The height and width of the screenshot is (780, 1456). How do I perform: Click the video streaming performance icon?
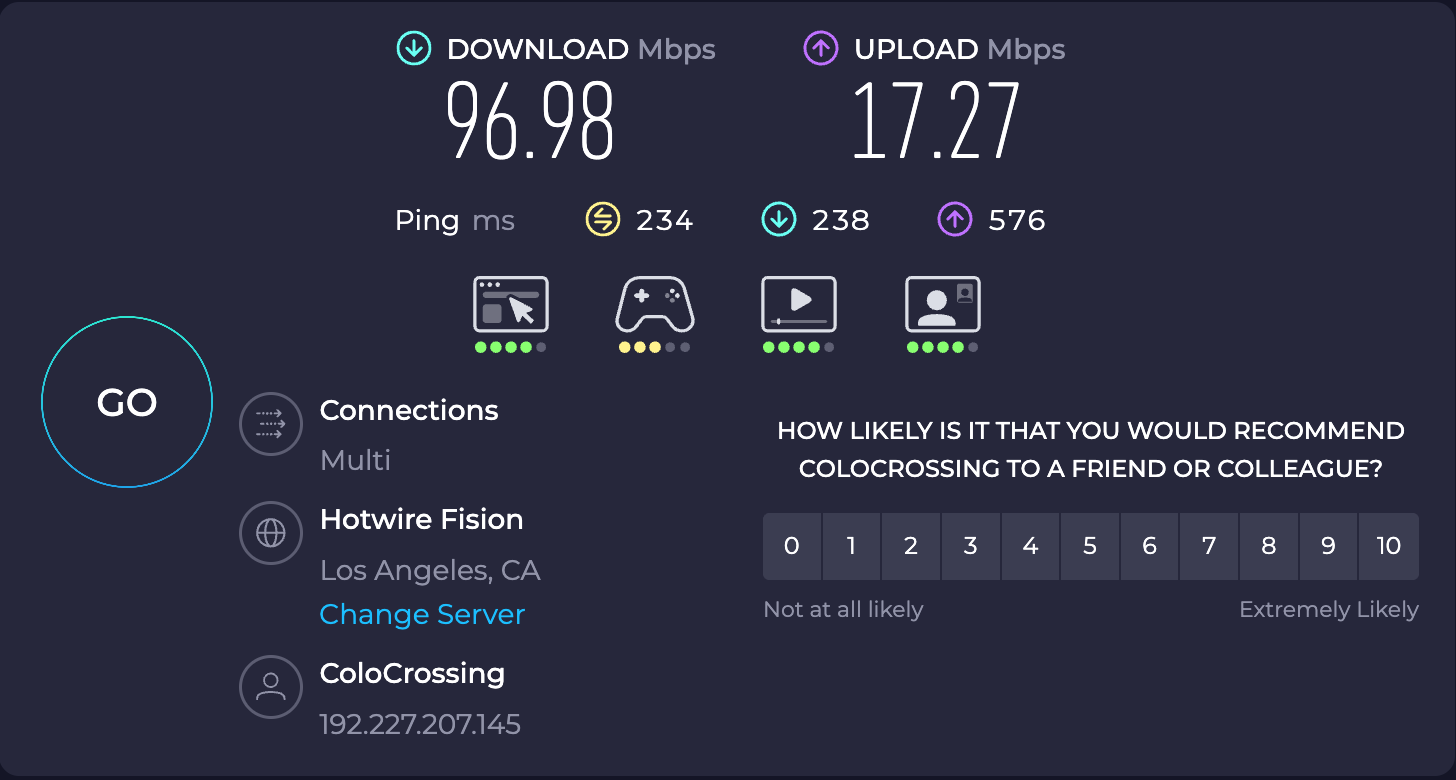798,304
